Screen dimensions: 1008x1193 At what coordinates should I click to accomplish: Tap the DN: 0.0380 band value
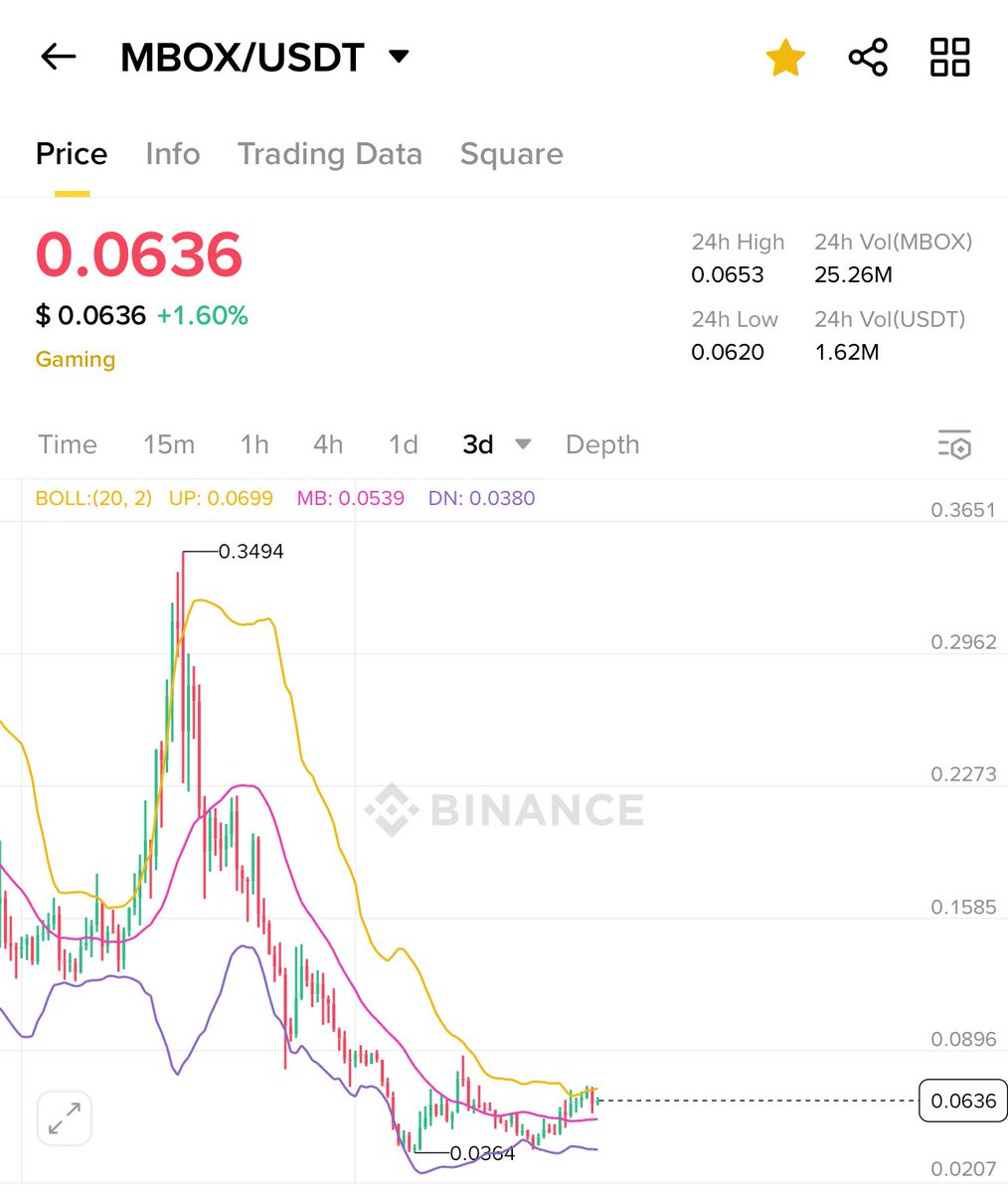click(x=482, y=498)
